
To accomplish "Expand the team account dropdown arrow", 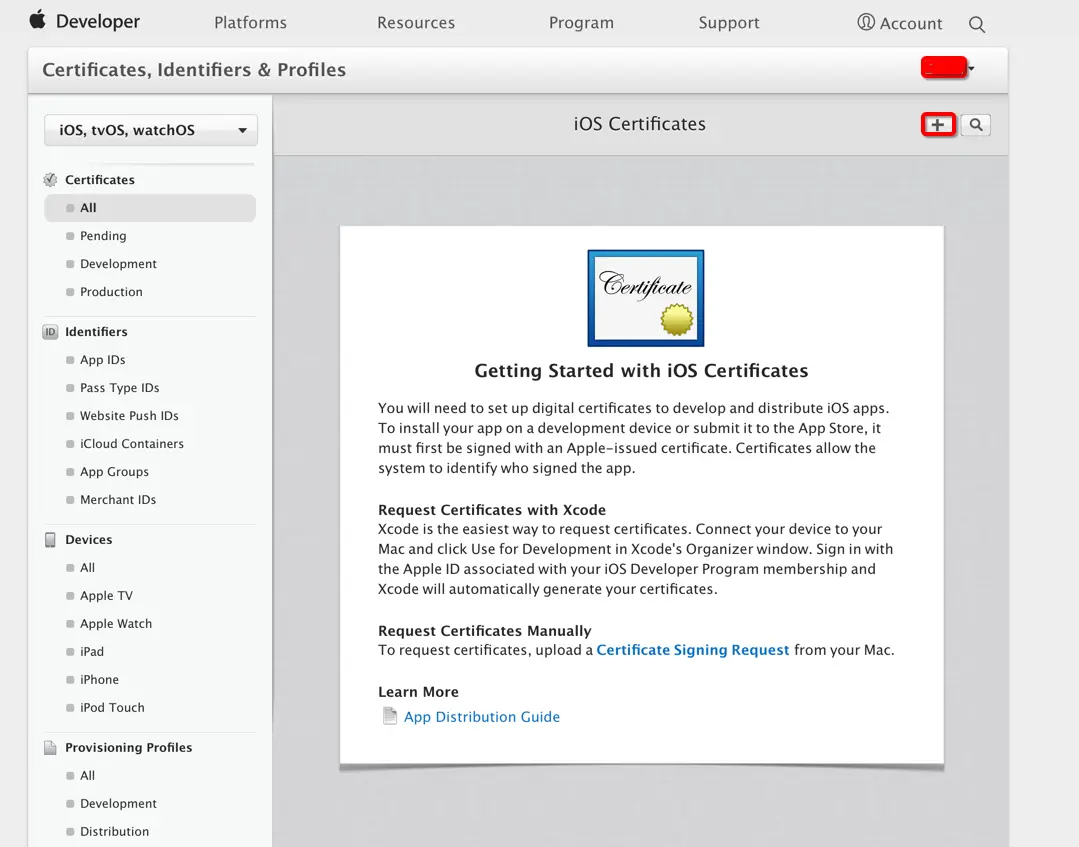I will tap(971, 68).
